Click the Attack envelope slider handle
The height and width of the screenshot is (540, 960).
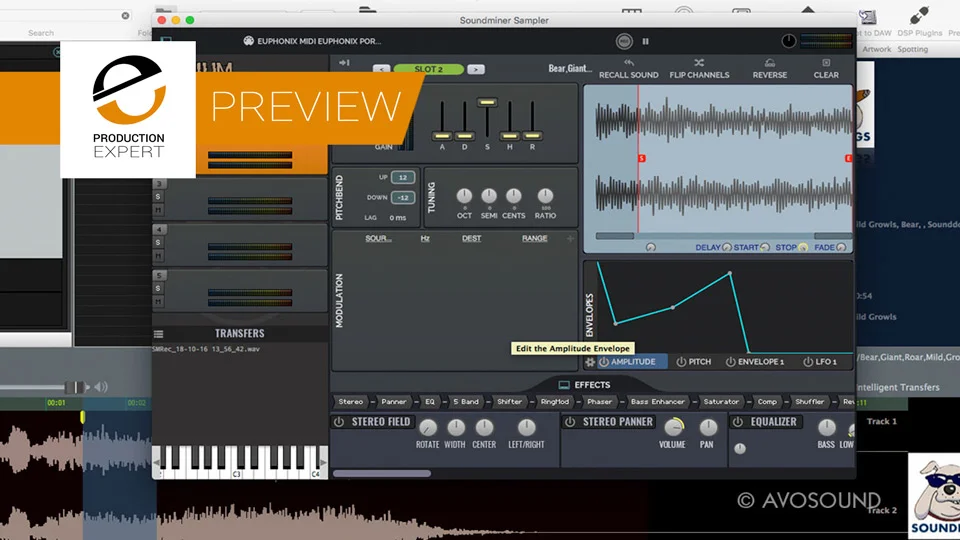tap(442, 136)
